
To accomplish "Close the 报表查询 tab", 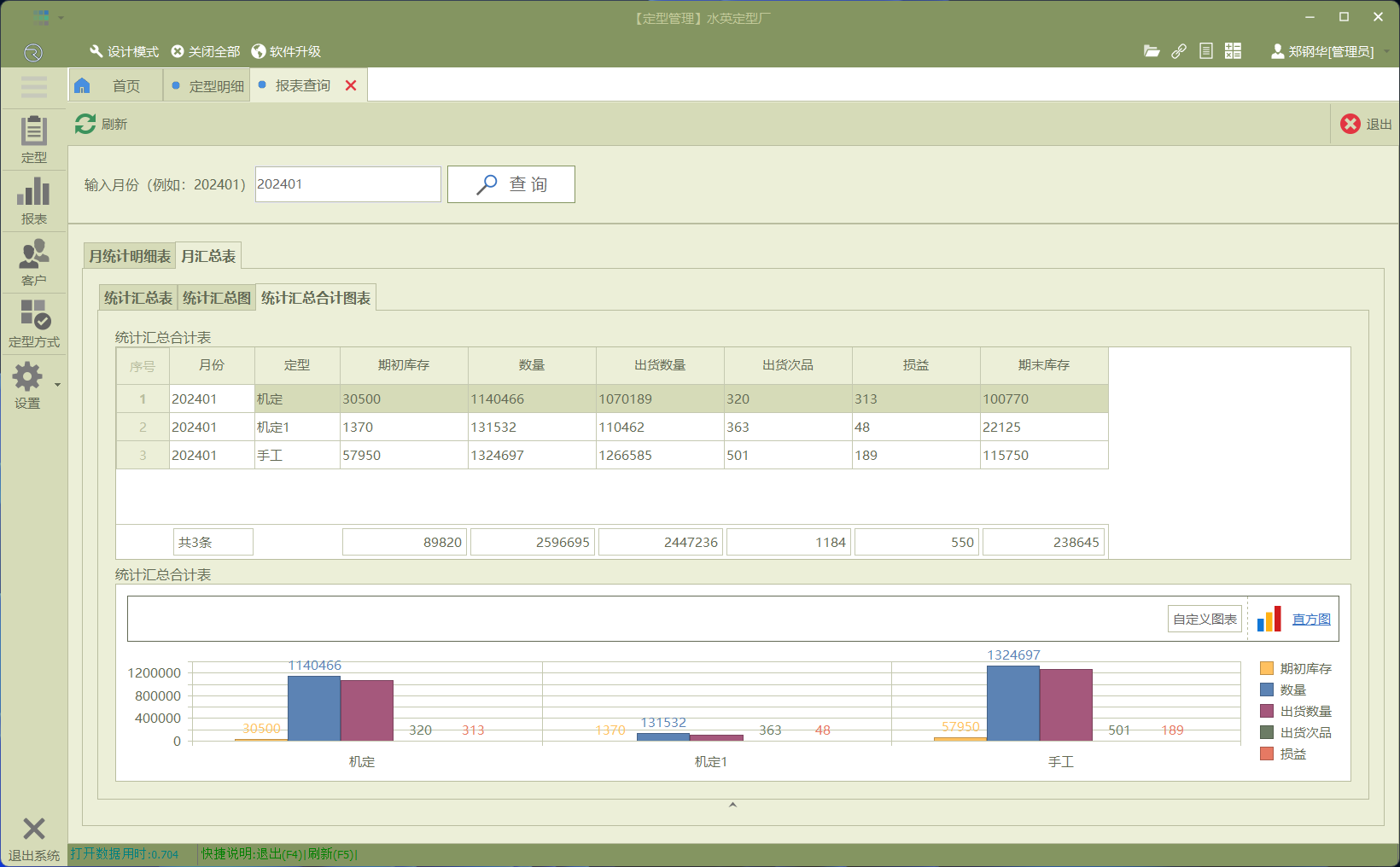I will point(351,85).
